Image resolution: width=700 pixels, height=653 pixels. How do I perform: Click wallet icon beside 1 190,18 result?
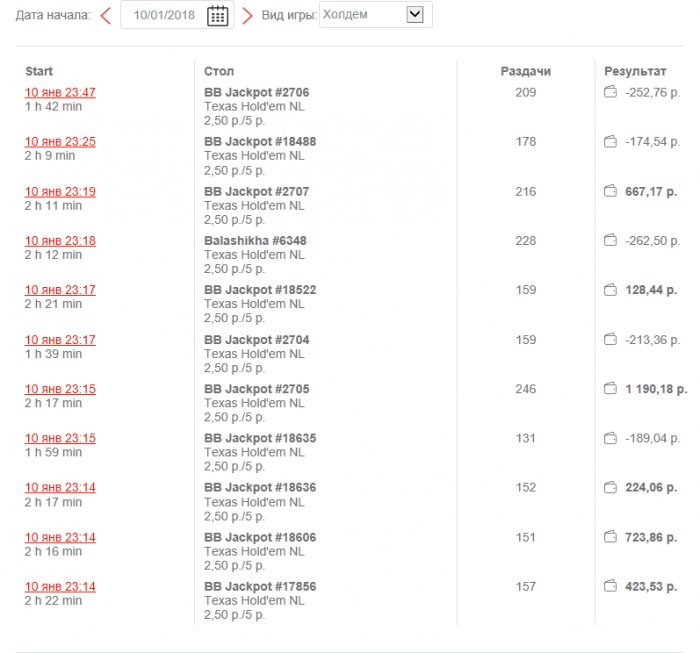[610, 389]
